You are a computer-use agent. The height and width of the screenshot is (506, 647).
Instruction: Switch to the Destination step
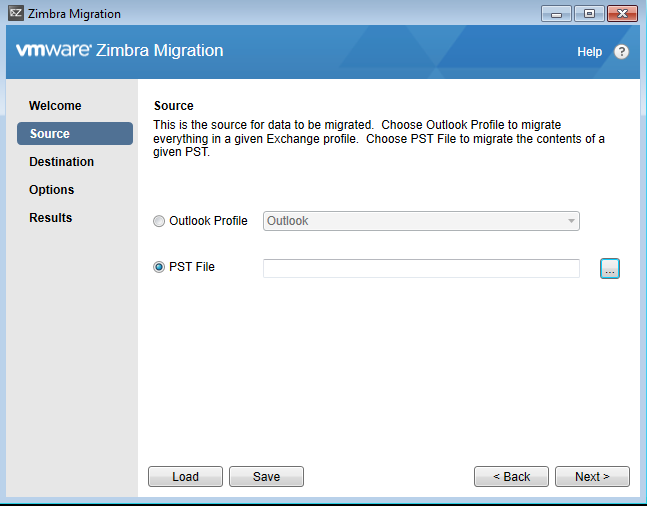(61, 162)
